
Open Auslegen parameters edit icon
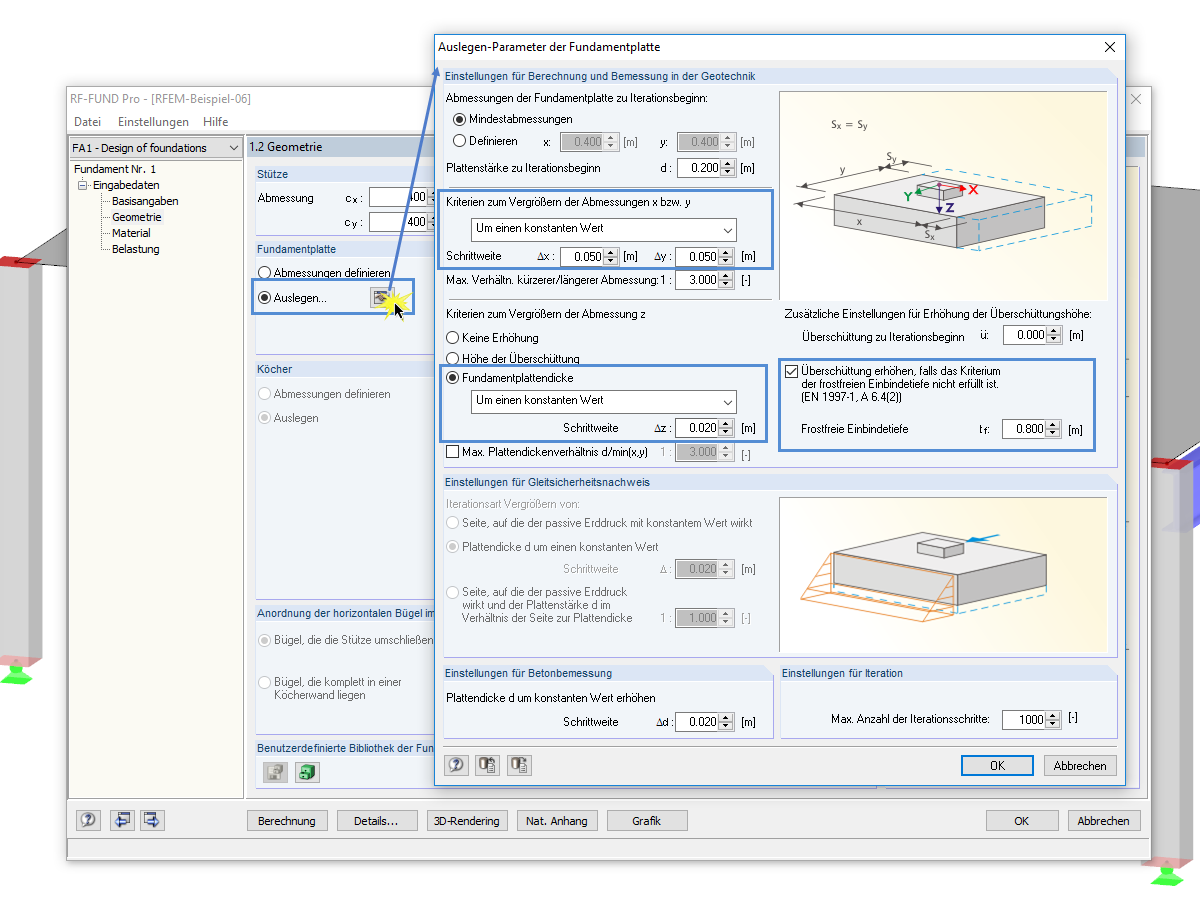point(380,297)
